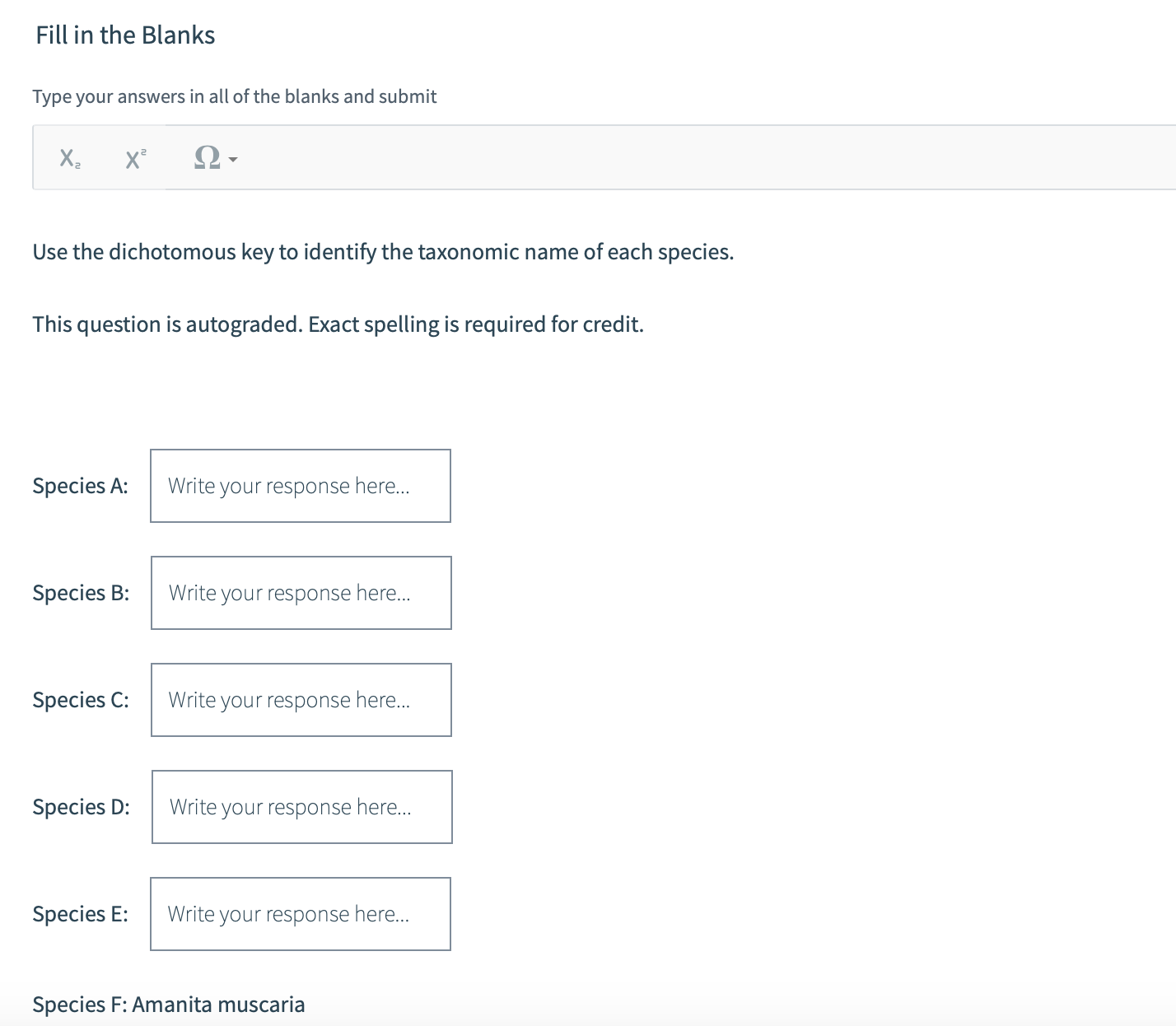Click the Species A response field
Screen dimensions: 1176x1026
tap(301, 486)
